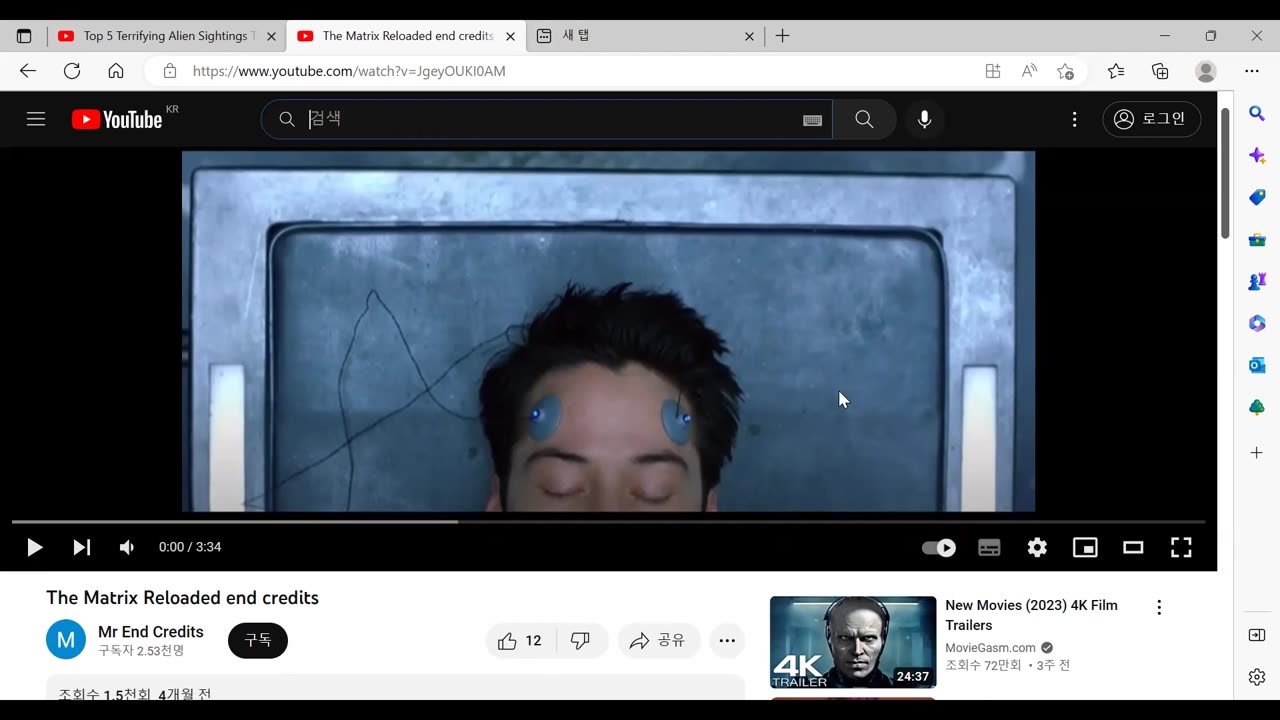Screen dimensions: 1280x720
Task: Go back to previous page
Action: point(28,71)
